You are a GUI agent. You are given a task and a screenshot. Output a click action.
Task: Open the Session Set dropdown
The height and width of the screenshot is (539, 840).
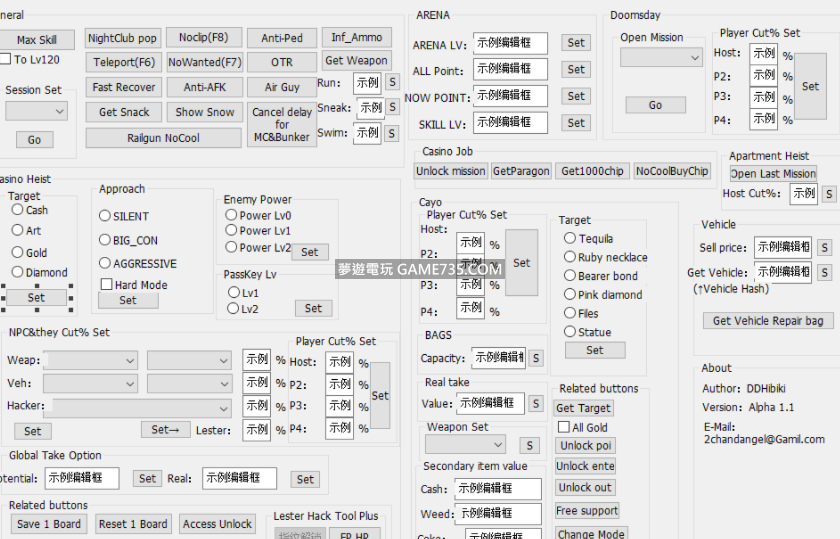point(35,111)
